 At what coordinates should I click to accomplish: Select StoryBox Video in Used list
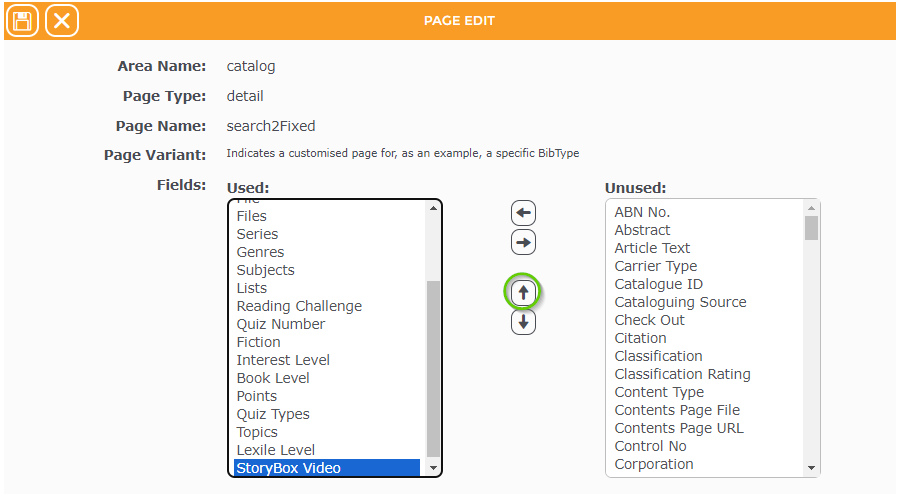click(x=288, y=468)
